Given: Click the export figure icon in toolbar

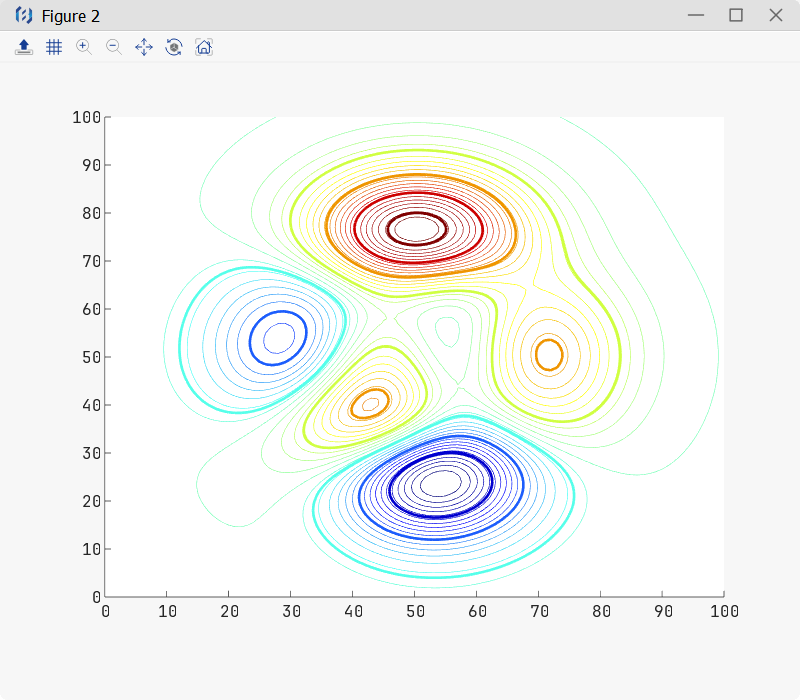Looking at the screenshot, I should tap(24, 47).
